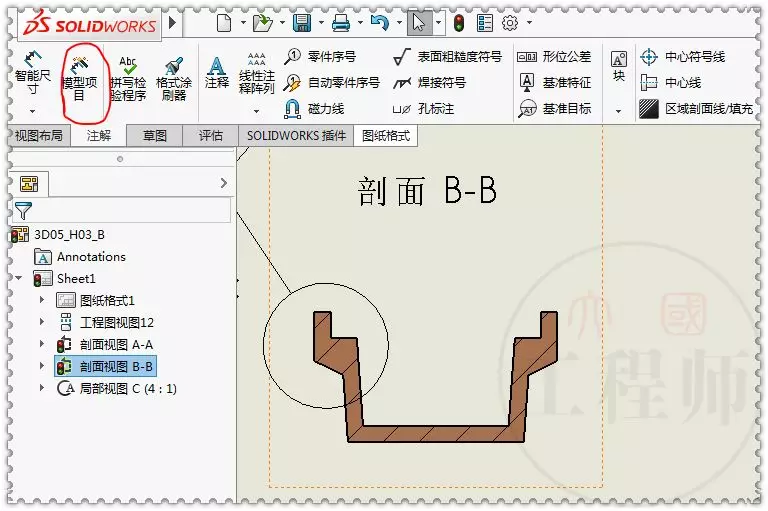Run the Spell Checker (拼写检验程序)
This screenshot has width=768, height=511.
point(128,78)
